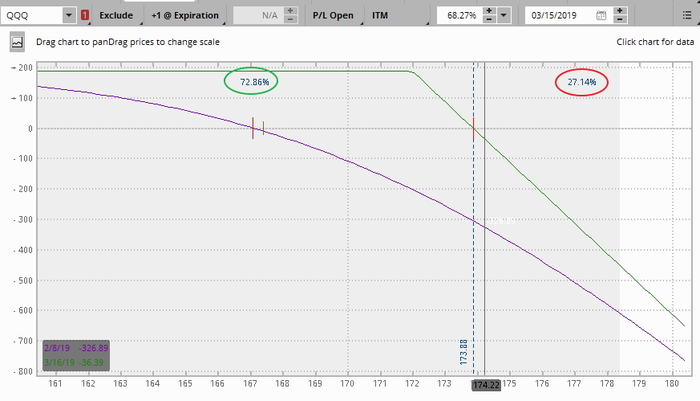700x401 pixels.
Task: Click the chart mode icon at top left
Action: coord(17,42)
